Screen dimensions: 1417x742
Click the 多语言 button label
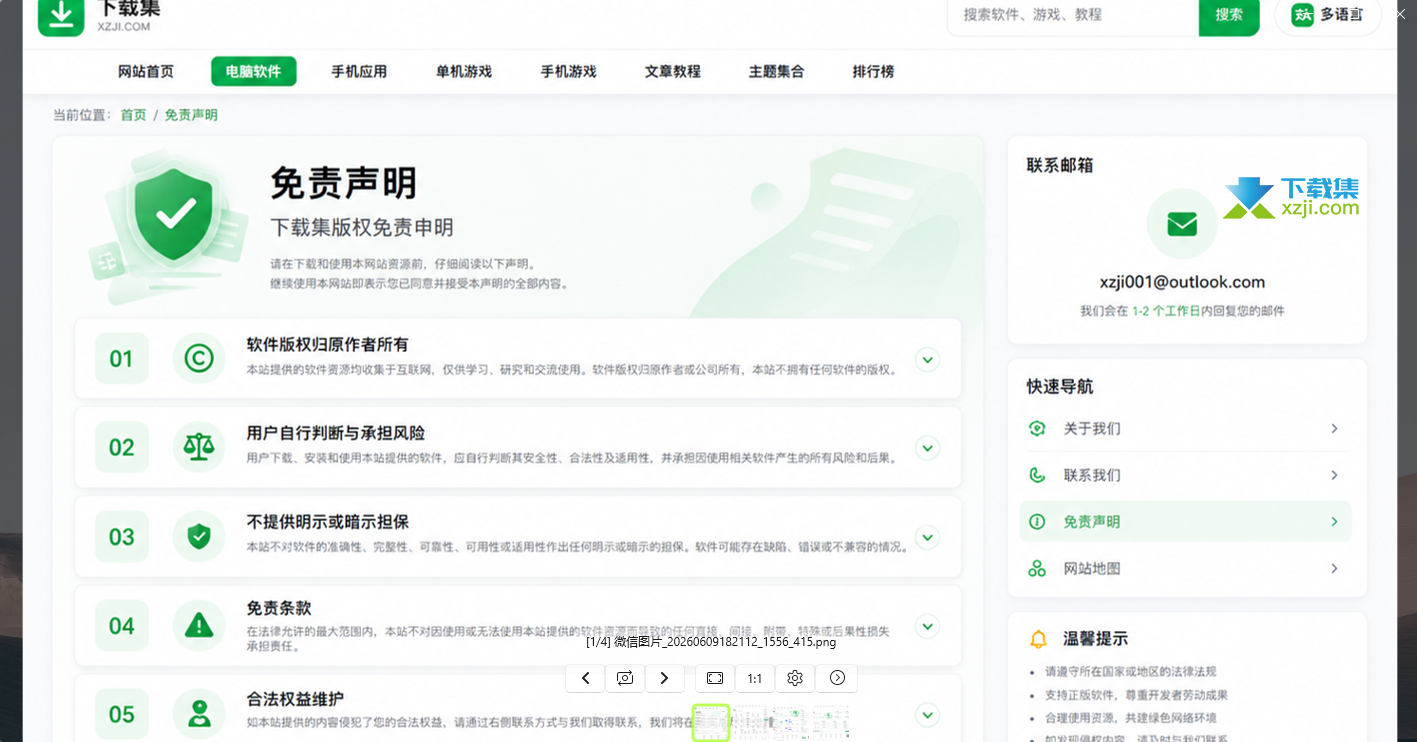[1342, 15]
